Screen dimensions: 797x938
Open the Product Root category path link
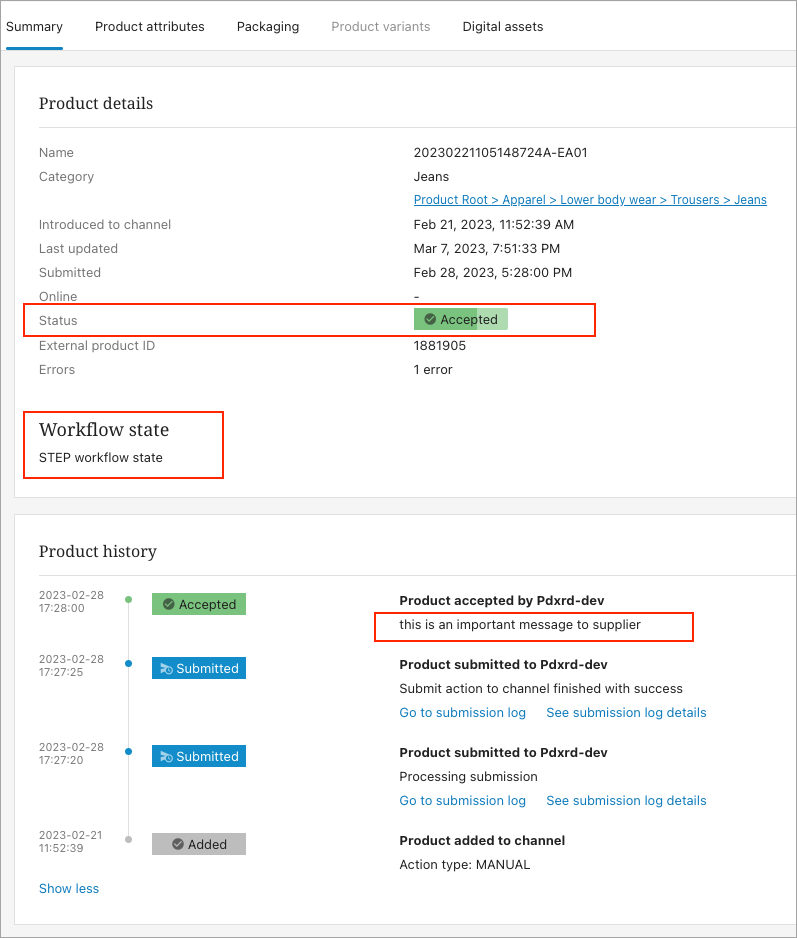[x=590, y=200]
